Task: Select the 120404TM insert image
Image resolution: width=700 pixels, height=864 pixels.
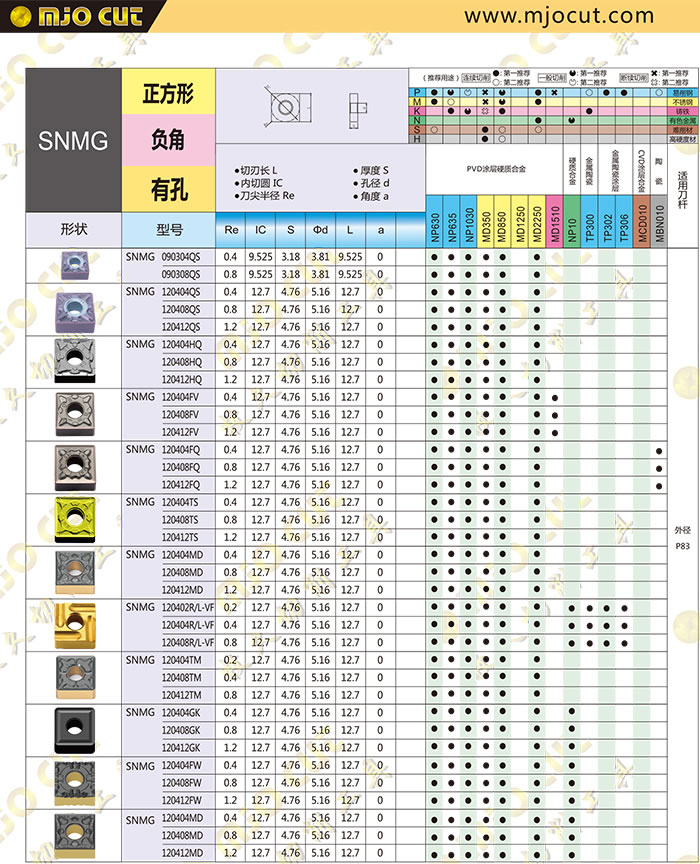Action: [x=76, y=678]
